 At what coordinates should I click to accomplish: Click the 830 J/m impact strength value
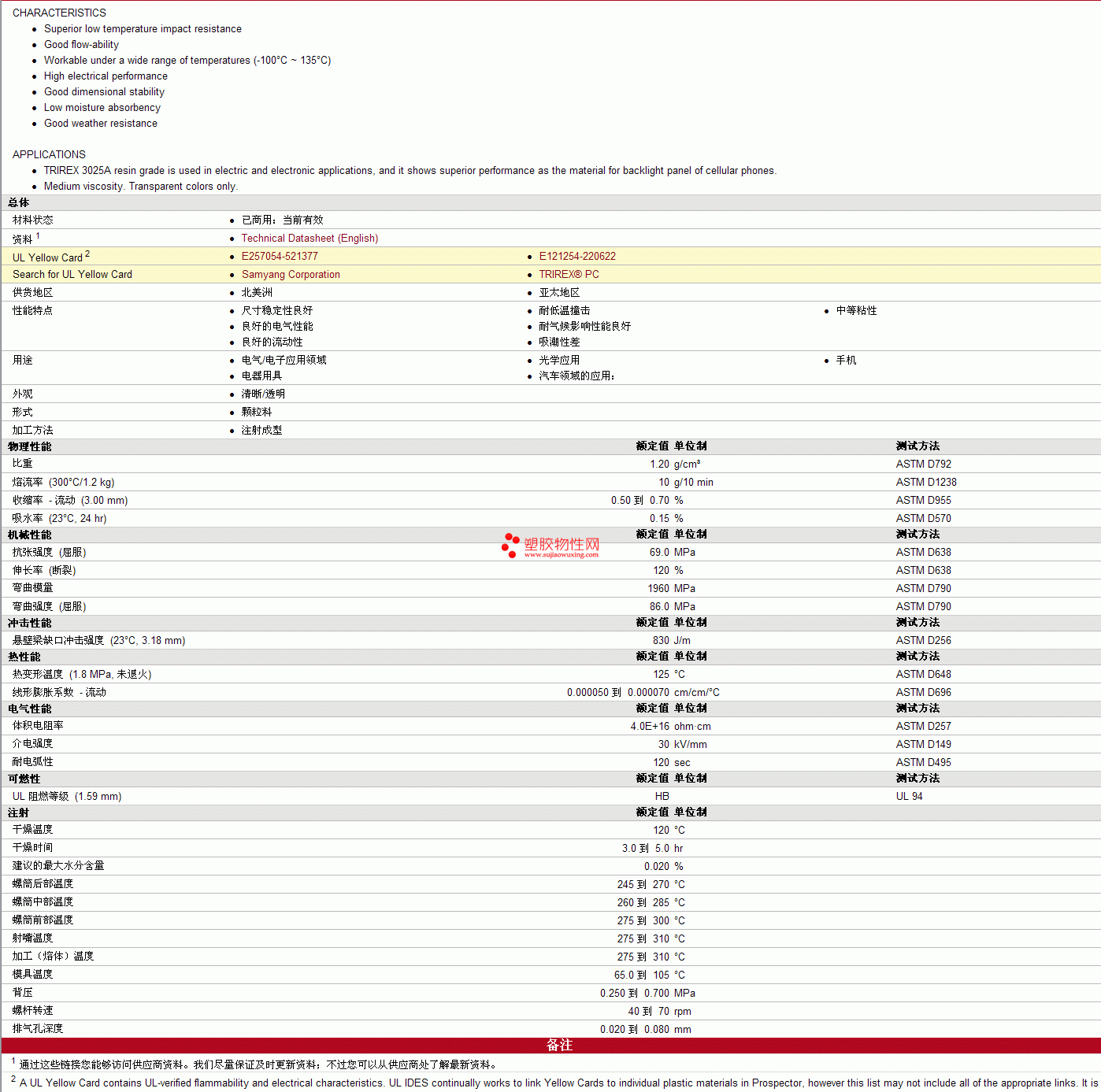coord(671,641)
